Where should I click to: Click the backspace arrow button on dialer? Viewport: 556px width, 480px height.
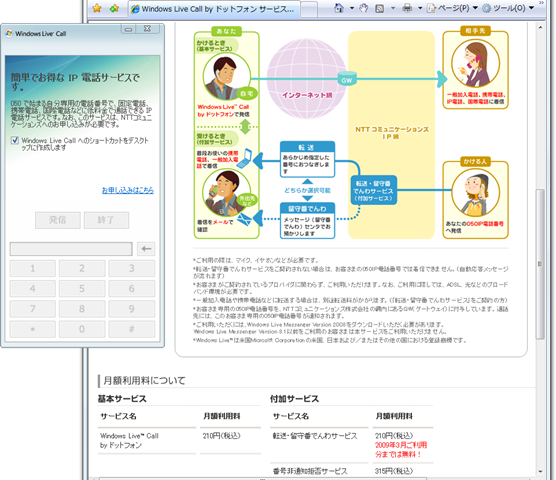[146, 249]
